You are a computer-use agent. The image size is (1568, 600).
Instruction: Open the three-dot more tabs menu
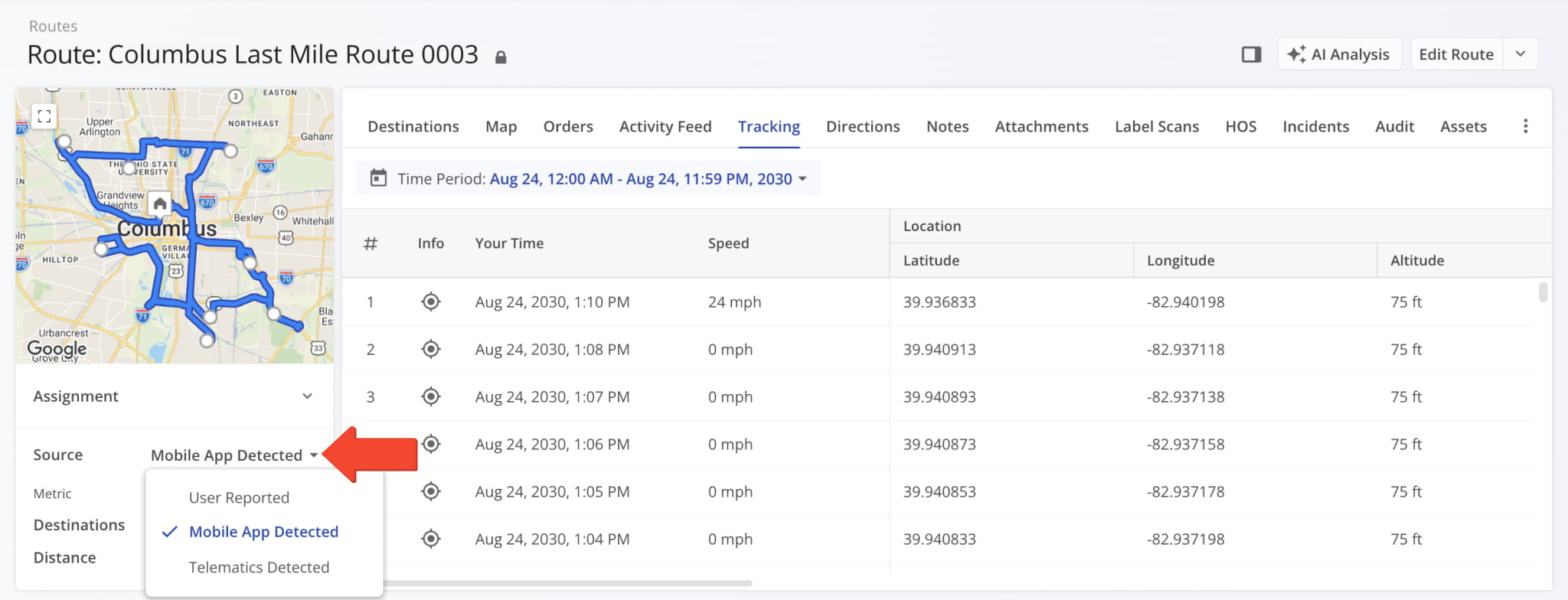click(1525, 126)
